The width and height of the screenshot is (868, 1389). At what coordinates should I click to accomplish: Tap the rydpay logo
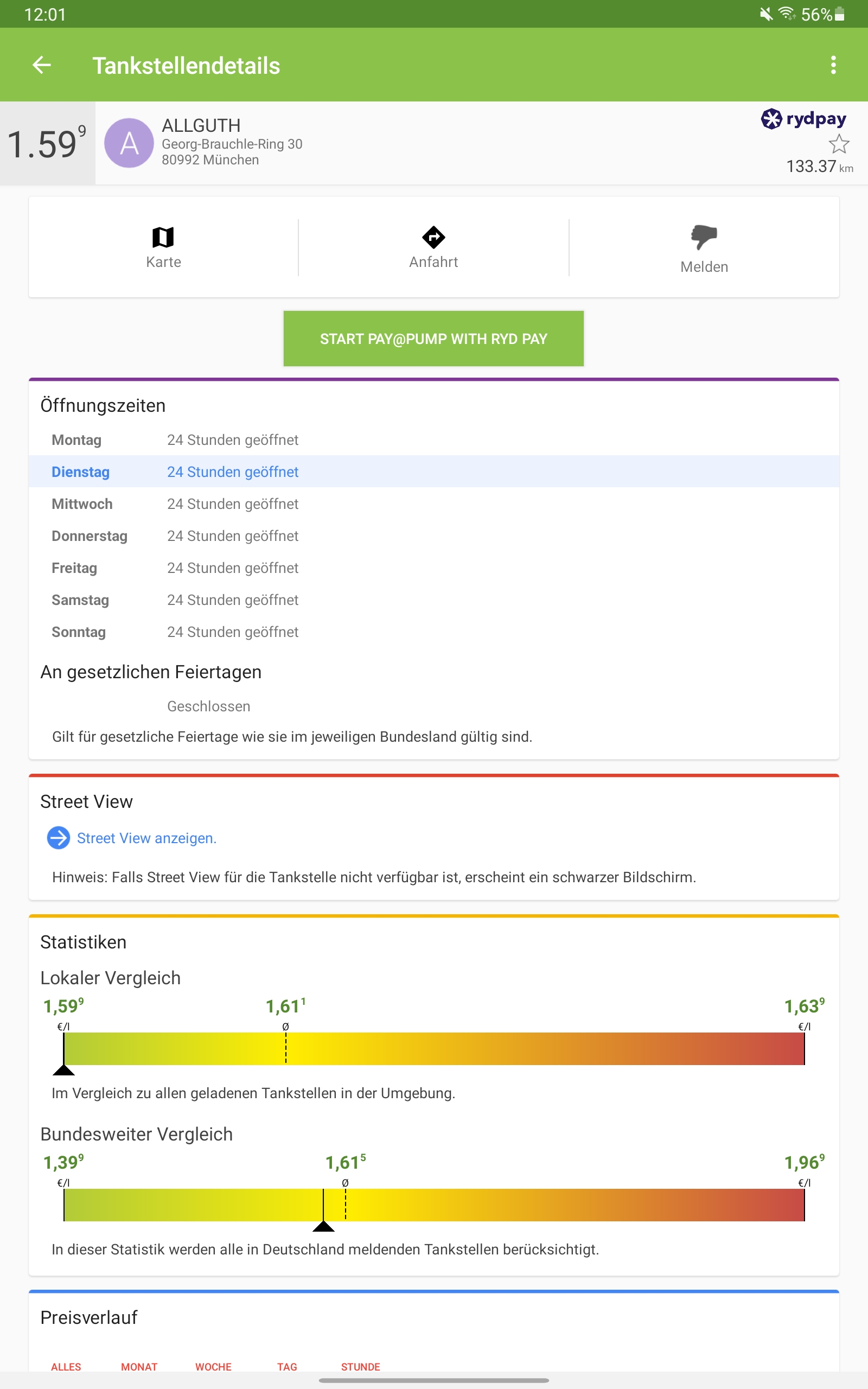(x=803, y=119)
